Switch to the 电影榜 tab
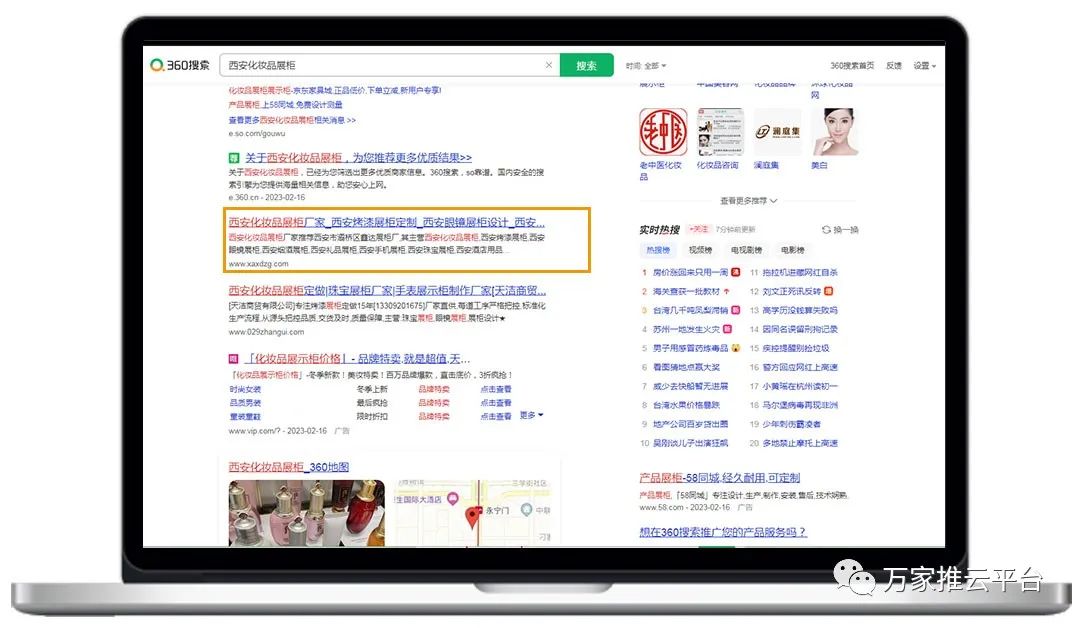The image size is (1080, 628). pos(792,250)
